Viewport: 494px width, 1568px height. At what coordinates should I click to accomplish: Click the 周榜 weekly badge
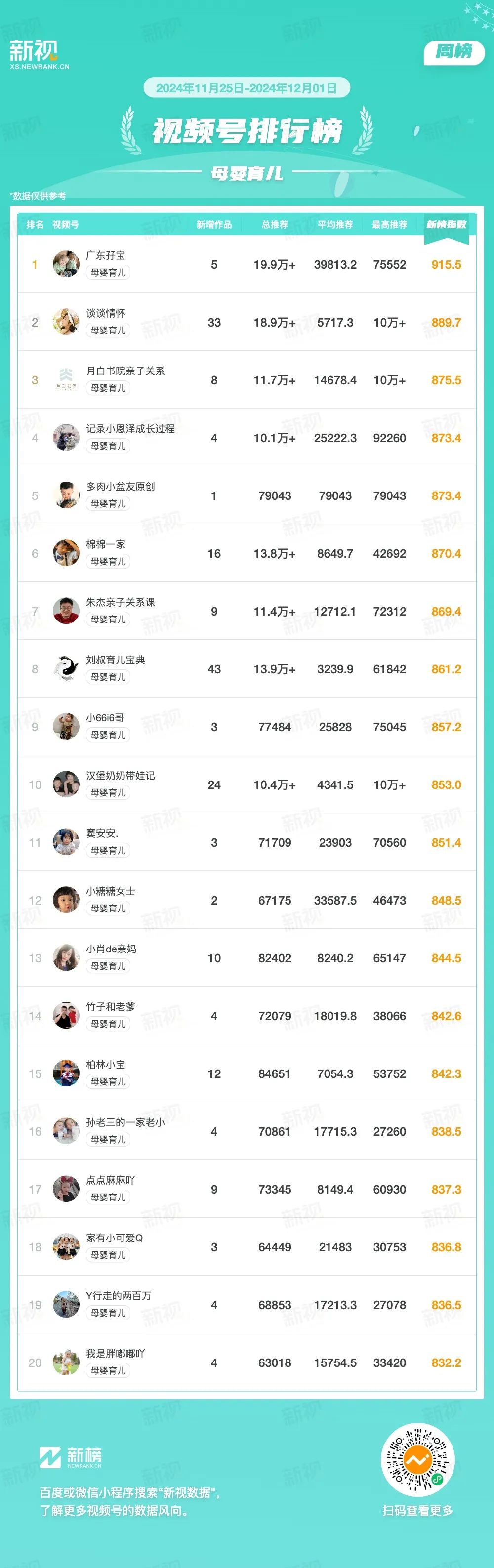point(454,52)
